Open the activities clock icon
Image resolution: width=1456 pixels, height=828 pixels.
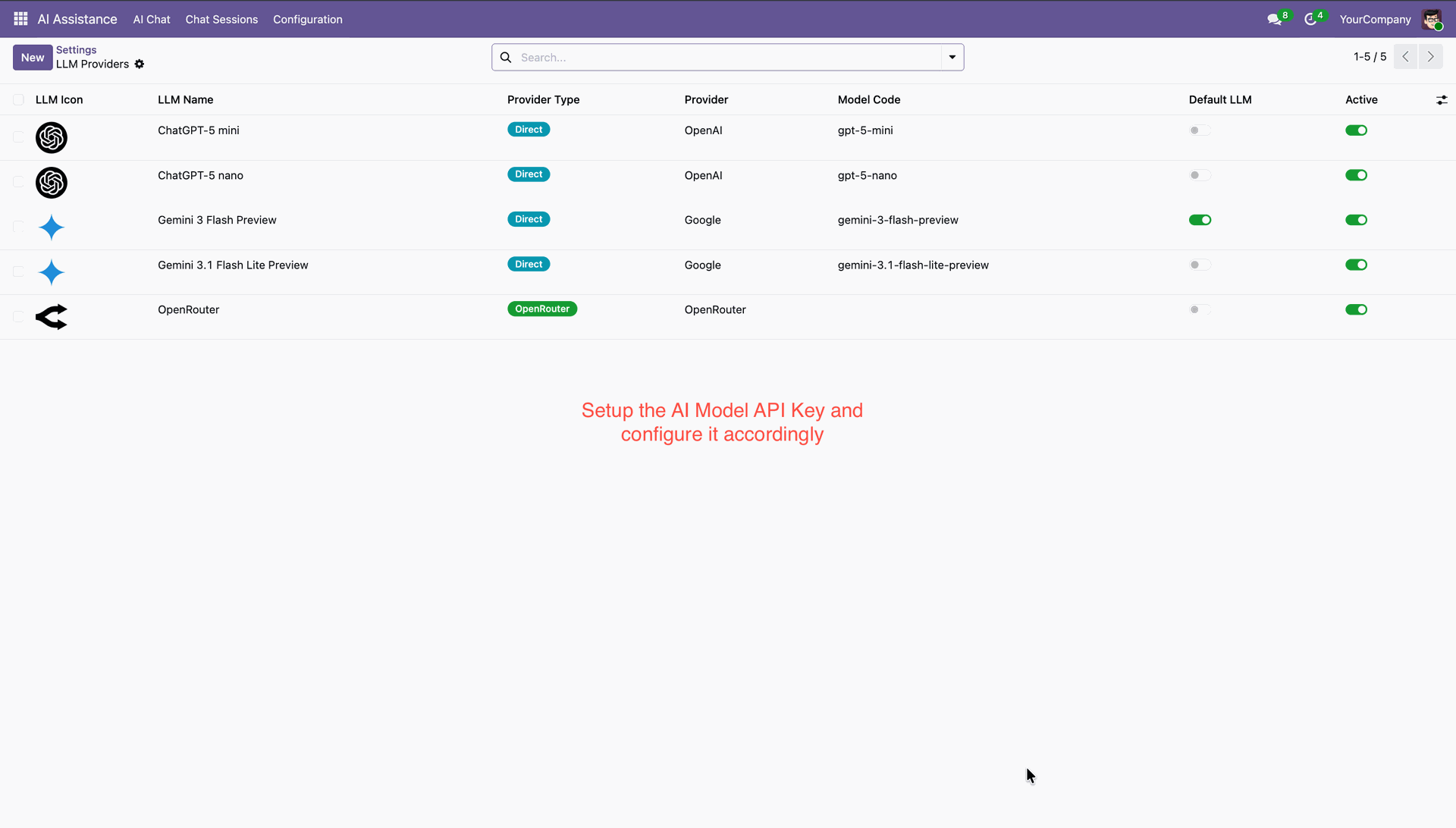tap(1310, 20)
